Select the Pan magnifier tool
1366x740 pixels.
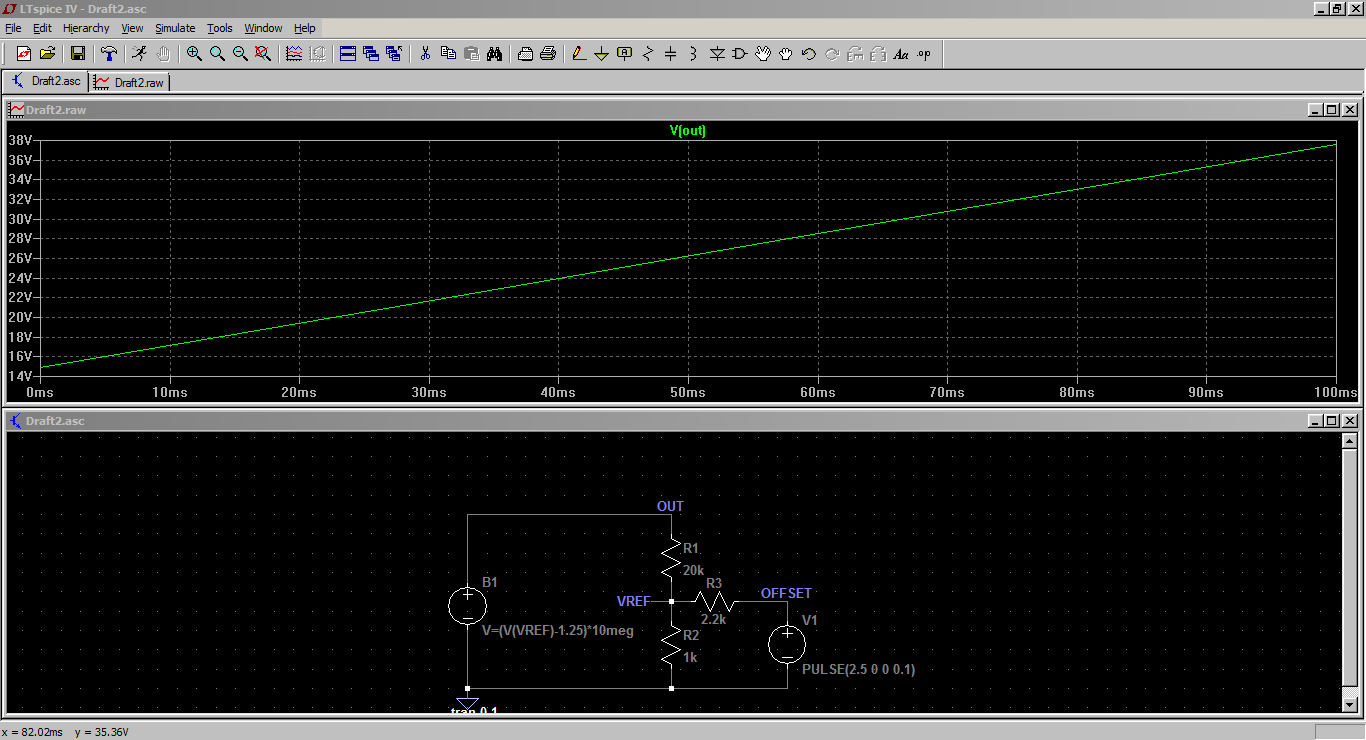point(217,54)
